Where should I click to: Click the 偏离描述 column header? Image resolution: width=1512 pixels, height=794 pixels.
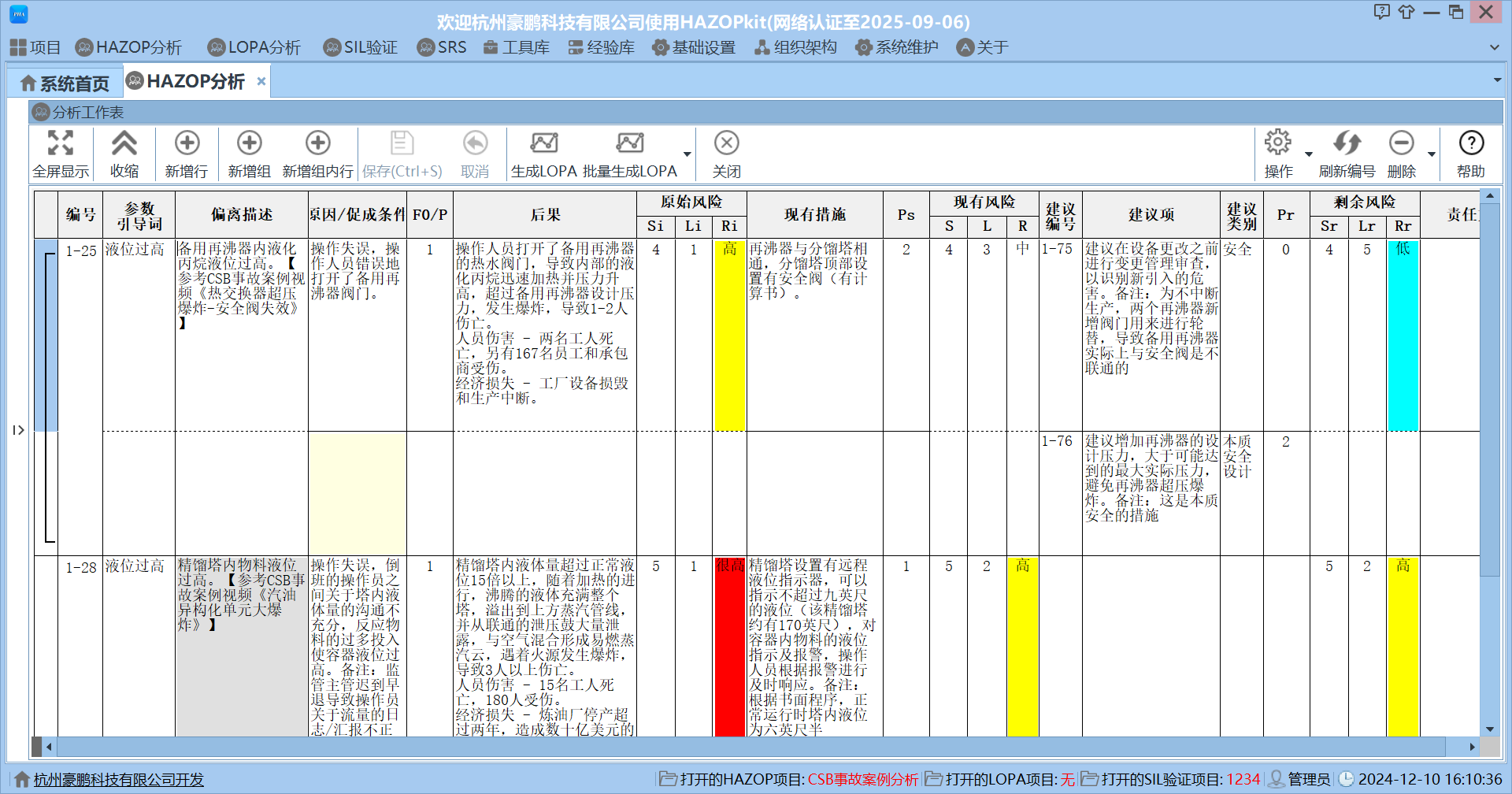(241, 214)
